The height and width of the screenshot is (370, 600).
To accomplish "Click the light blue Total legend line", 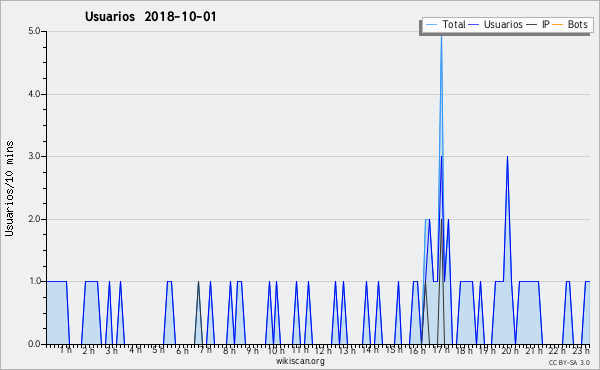I will point(431,25).
